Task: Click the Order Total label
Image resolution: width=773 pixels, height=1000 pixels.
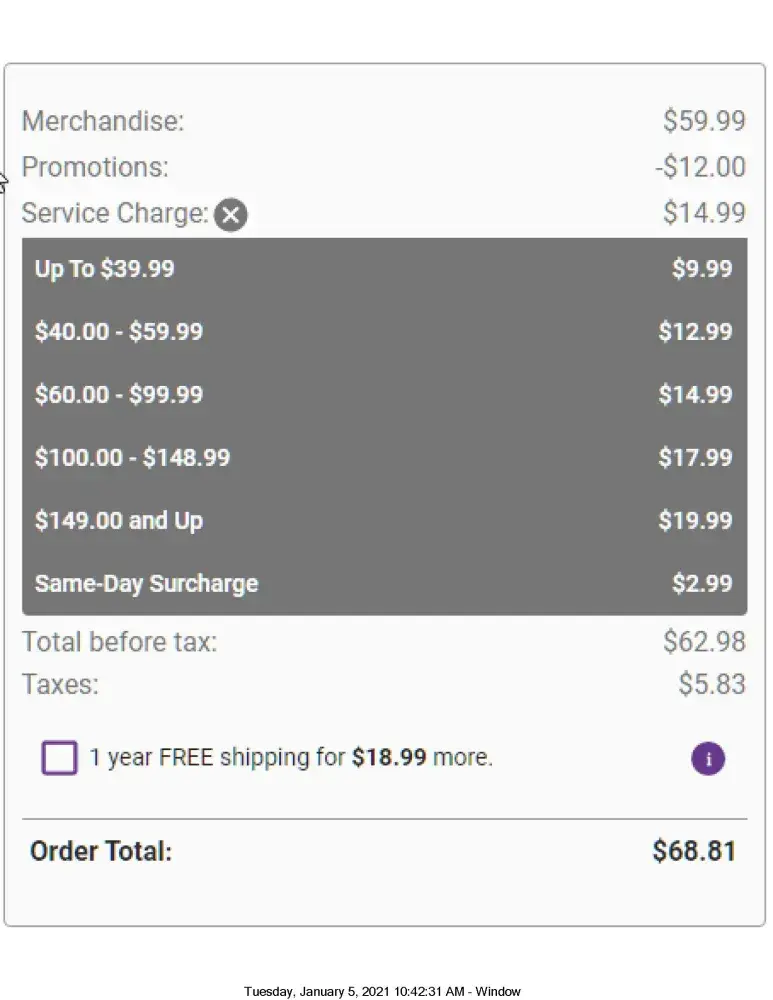Action: click(x=101, y=852)
